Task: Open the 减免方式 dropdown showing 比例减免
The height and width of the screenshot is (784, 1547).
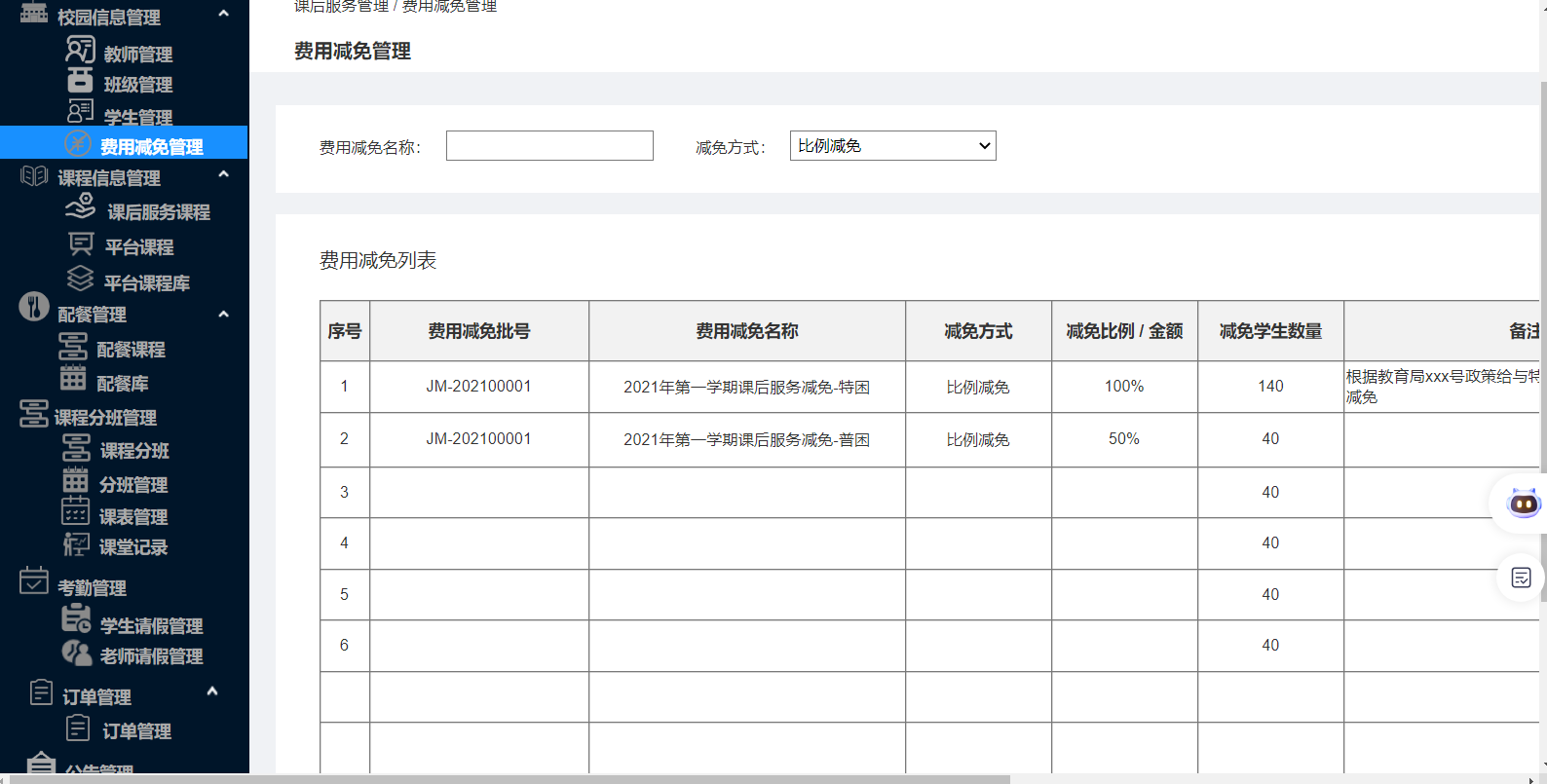Action: [x=893, y=146]
